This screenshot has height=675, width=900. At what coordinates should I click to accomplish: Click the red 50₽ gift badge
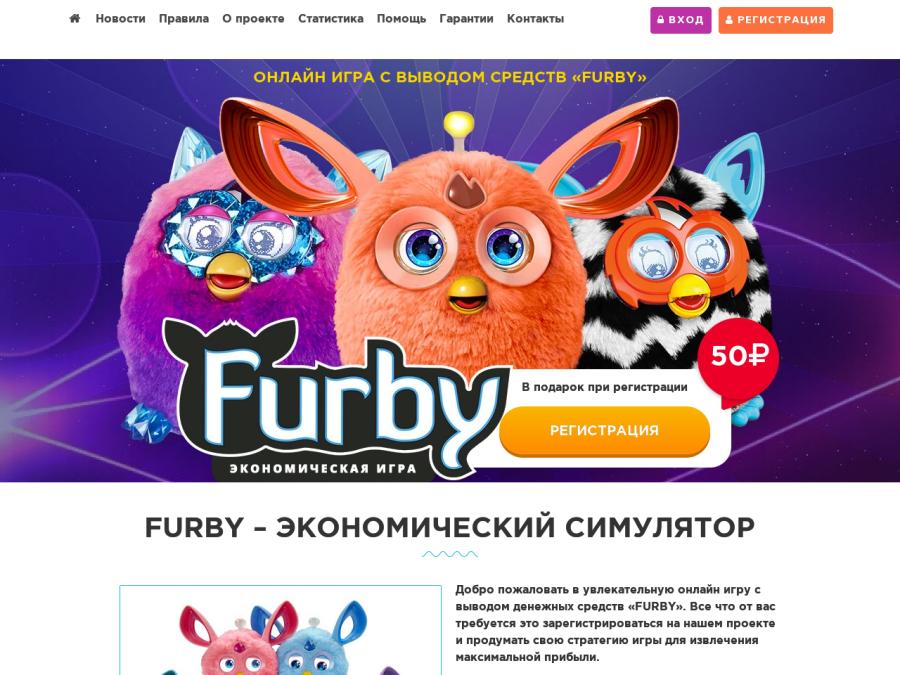[739, 356]
